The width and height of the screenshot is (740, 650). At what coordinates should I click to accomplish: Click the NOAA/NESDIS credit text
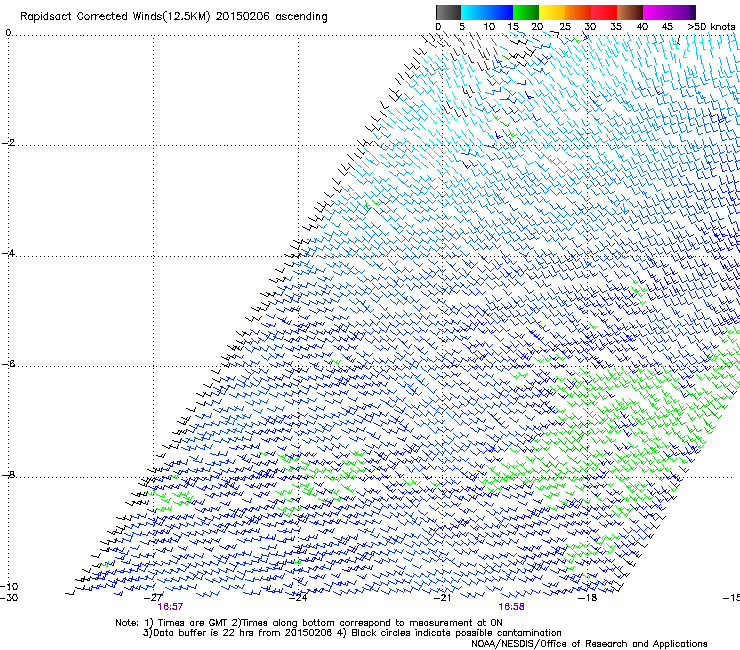point(589,643)
